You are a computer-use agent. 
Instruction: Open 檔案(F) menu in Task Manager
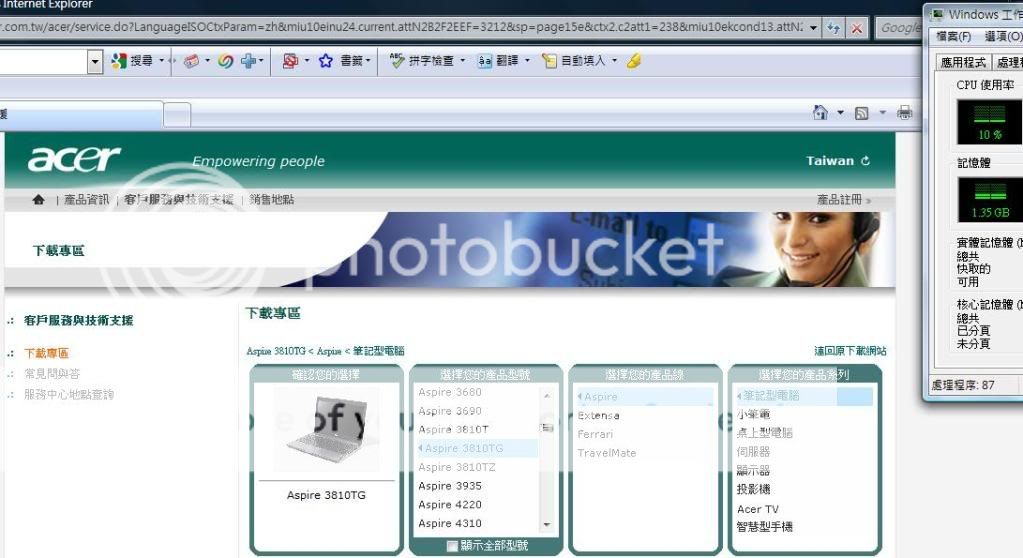(x=953, y=37)
